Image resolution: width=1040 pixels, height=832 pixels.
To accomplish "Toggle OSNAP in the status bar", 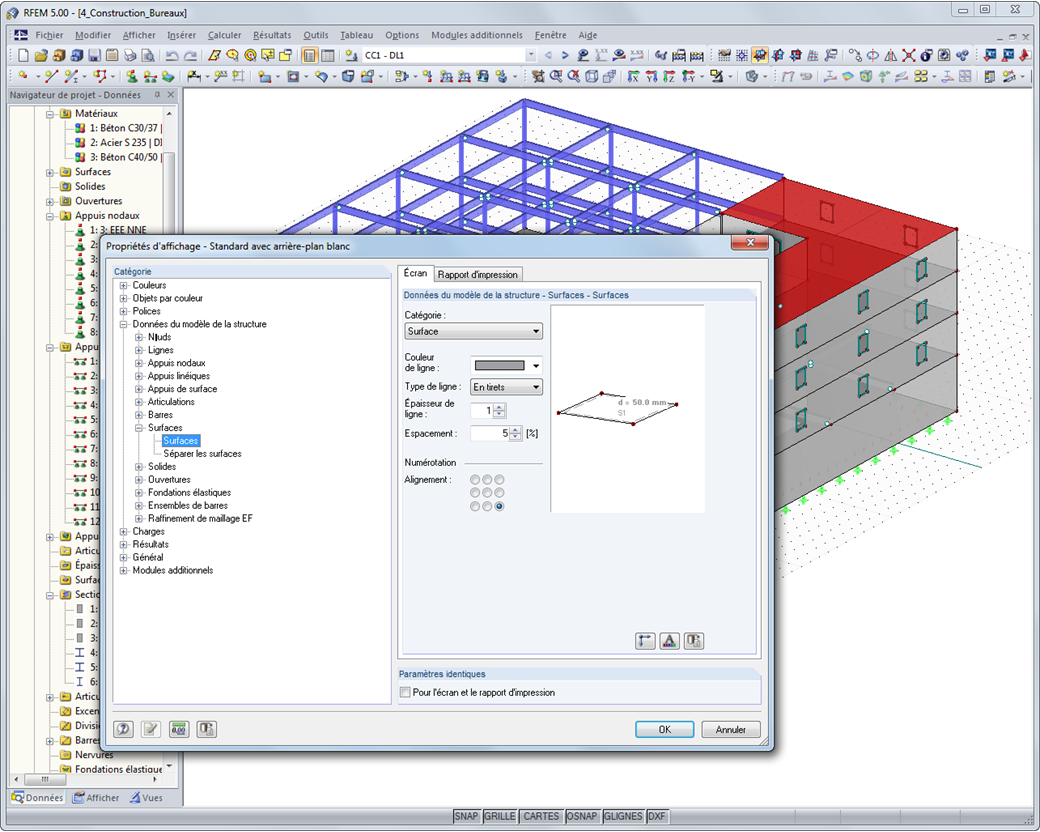I will (x=582, y=816).
